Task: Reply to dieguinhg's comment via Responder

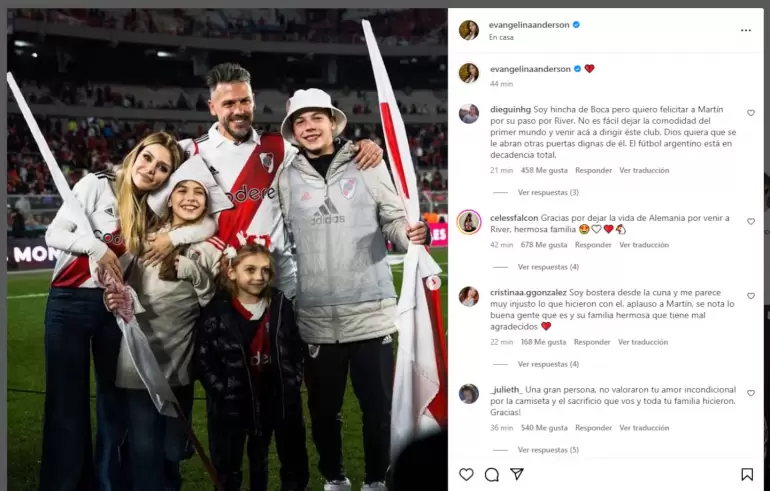Action: [x=594, y=170]
